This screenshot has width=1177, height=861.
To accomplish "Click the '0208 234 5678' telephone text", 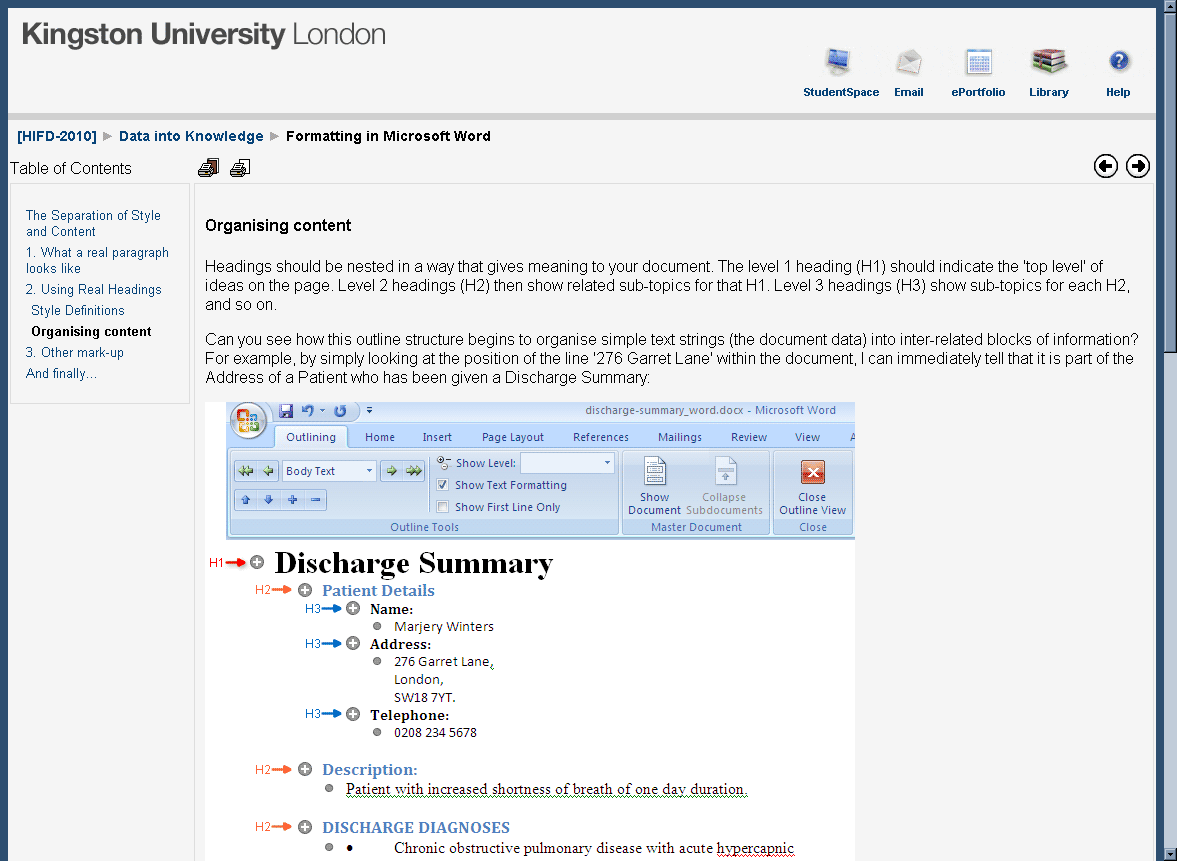I will coord(435,732).
